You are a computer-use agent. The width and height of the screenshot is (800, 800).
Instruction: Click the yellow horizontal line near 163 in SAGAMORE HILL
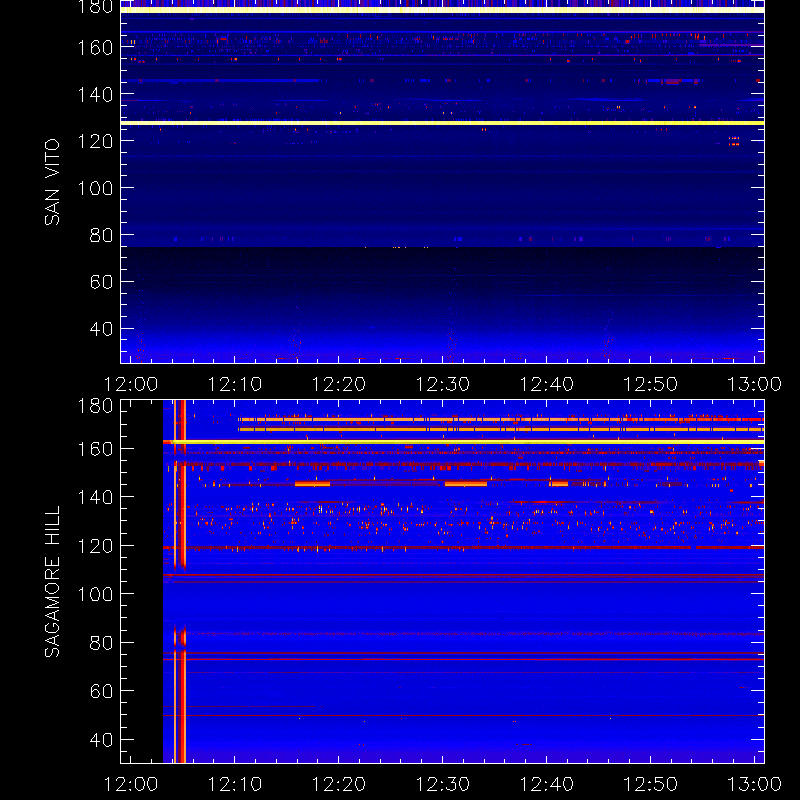point(463,441)
